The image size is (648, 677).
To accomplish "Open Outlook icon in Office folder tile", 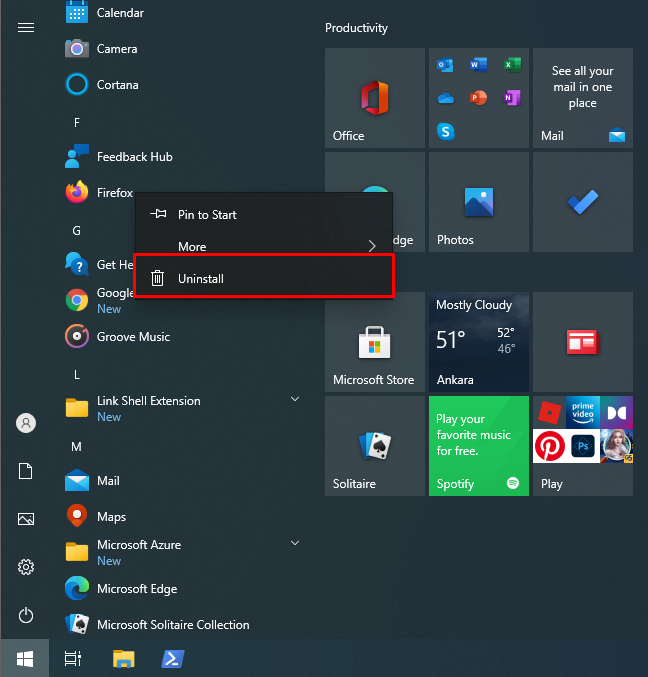I will click(x=445, y=65).
